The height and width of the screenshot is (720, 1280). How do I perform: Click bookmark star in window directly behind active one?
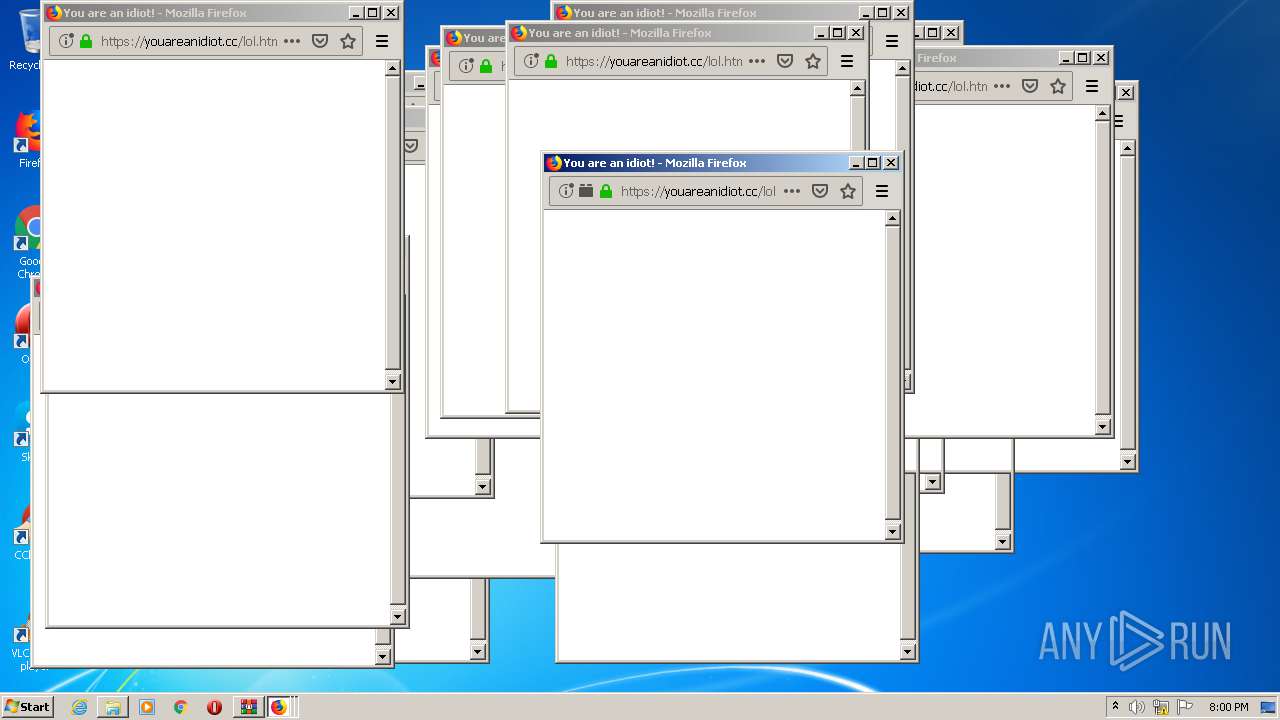(813, 61)
